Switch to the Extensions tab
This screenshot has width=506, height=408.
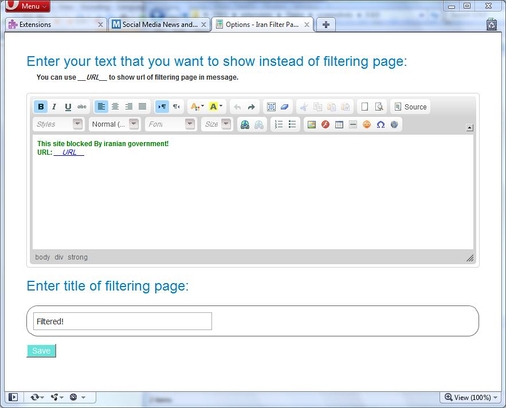point(55,24)
